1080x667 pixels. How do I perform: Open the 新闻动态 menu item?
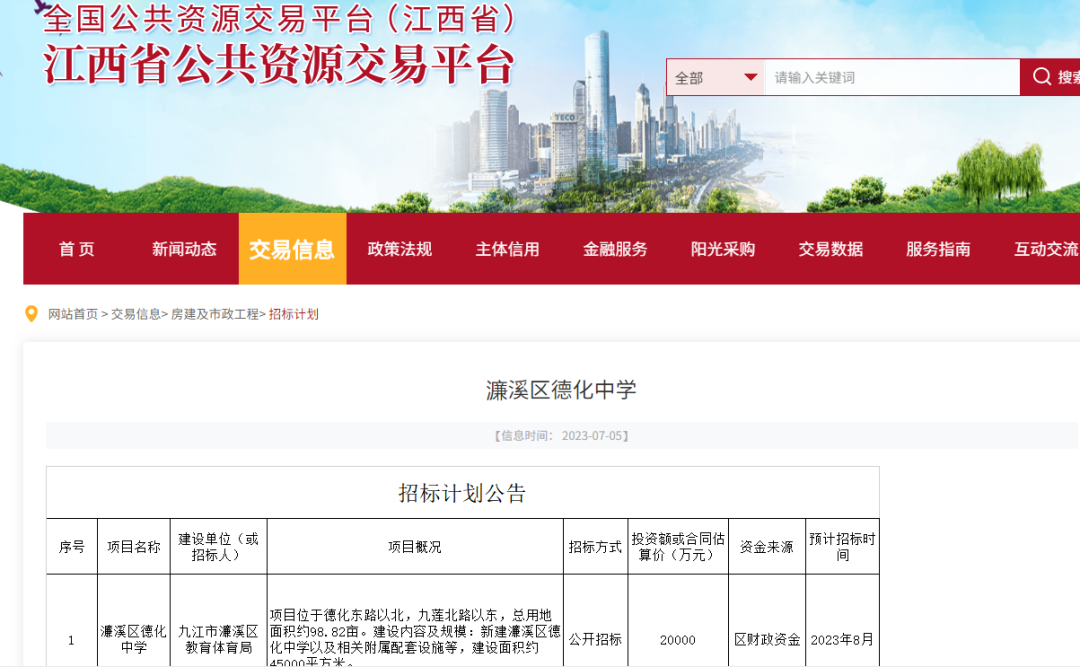[184, 249]
